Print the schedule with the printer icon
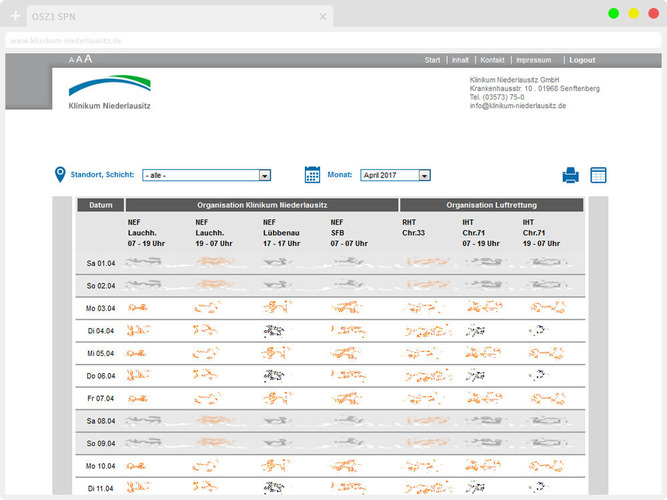This screenshot has height=500, width=667. pos(570,175)
